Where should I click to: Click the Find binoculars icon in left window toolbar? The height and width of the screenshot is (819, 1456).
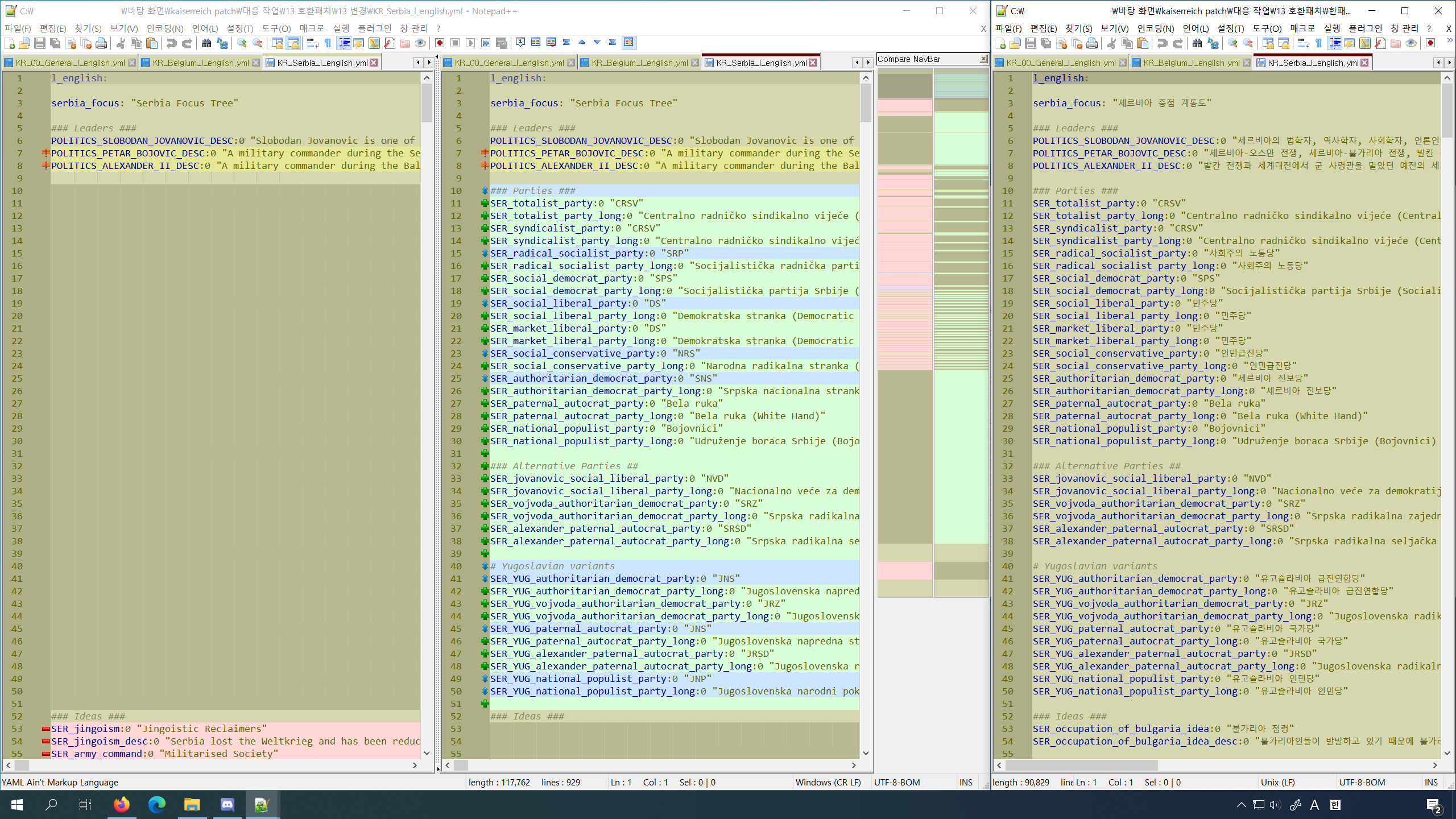(206, 43)
